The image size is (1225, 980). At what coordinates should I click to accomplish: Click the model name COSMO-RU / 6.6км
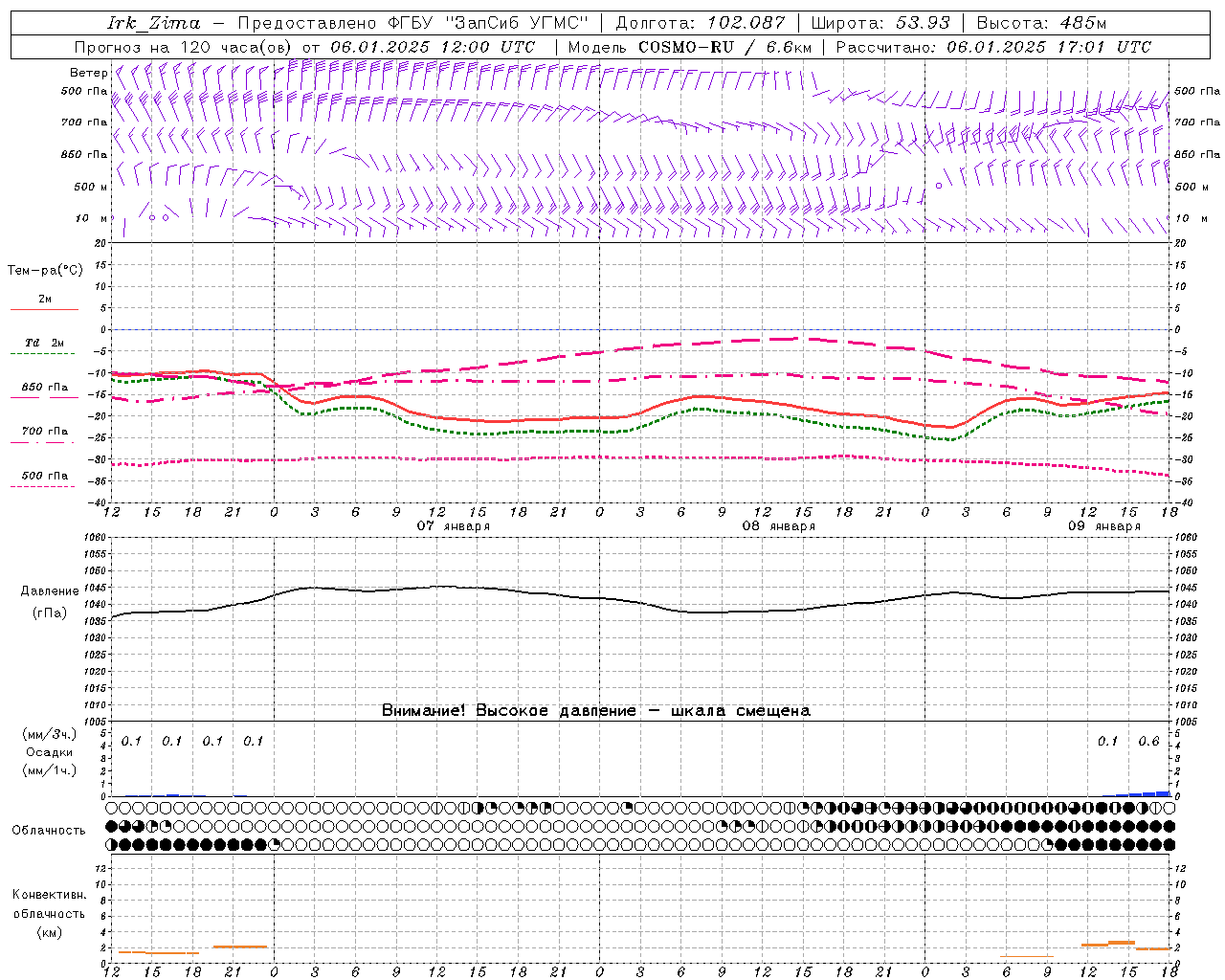click(x=724, y=47)
